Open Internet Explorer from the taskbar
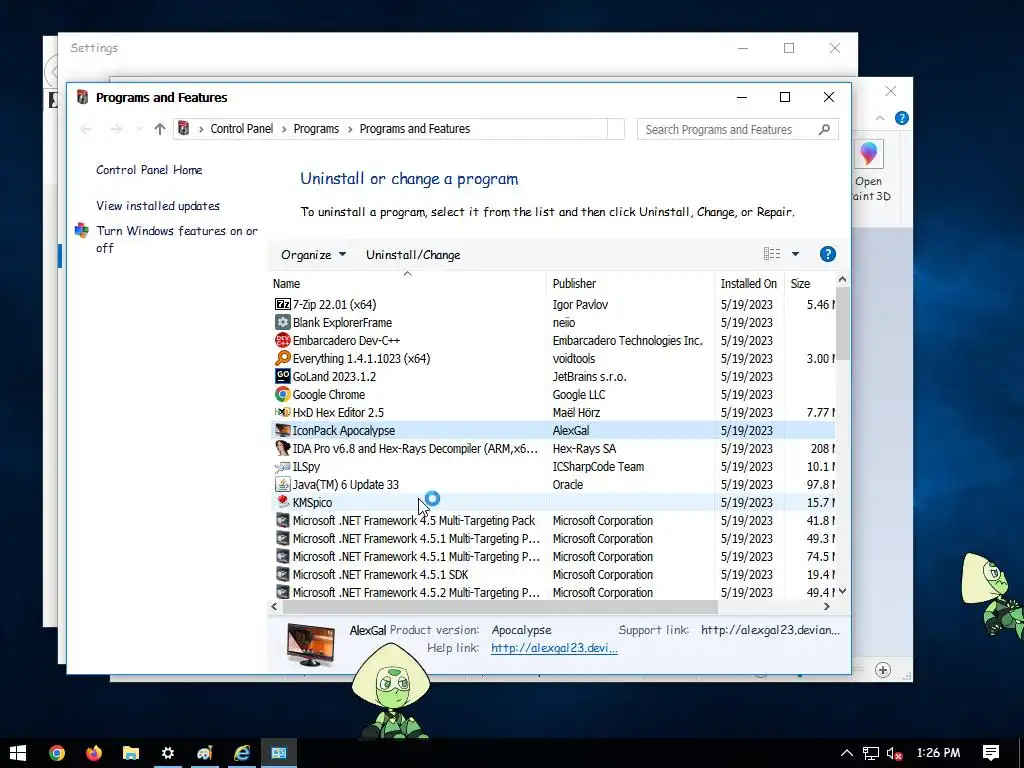This screenshot has height=768, width=1024. [242, 753]
